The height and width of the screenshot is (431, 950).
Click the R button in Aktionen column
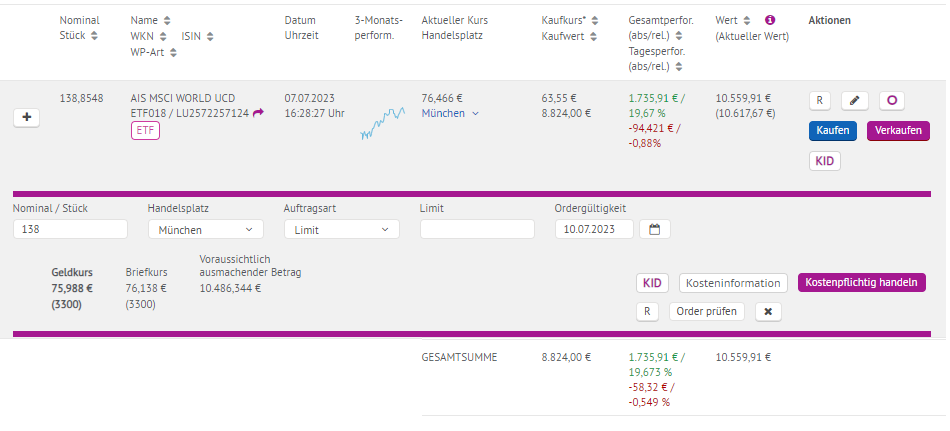point(820,100)
